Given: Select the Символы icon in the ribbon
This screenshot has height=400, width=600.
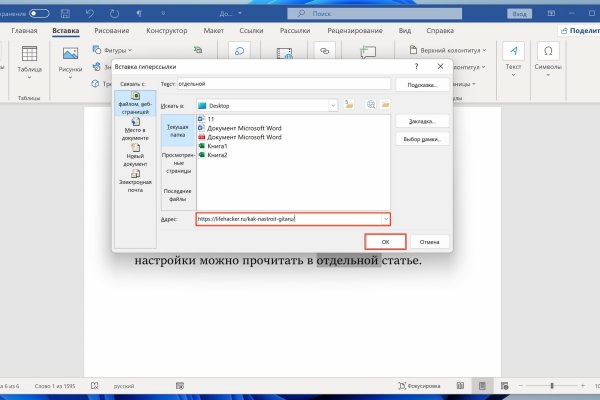Looking at the screenshot, I should point(549,60).
